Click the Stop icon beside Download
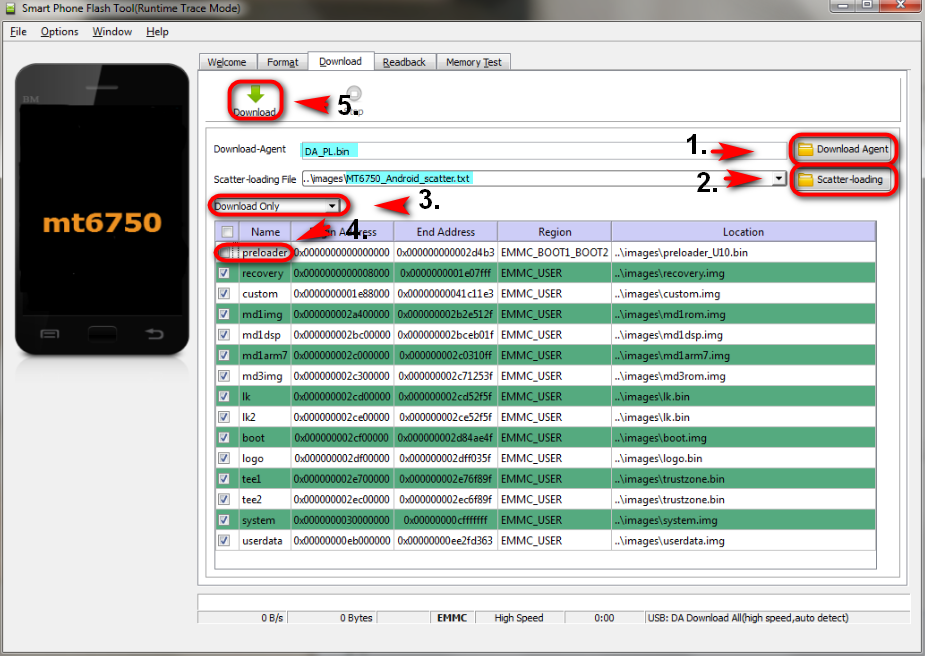The height and width of the screenshot is (656, 925). tap(354, 97)
